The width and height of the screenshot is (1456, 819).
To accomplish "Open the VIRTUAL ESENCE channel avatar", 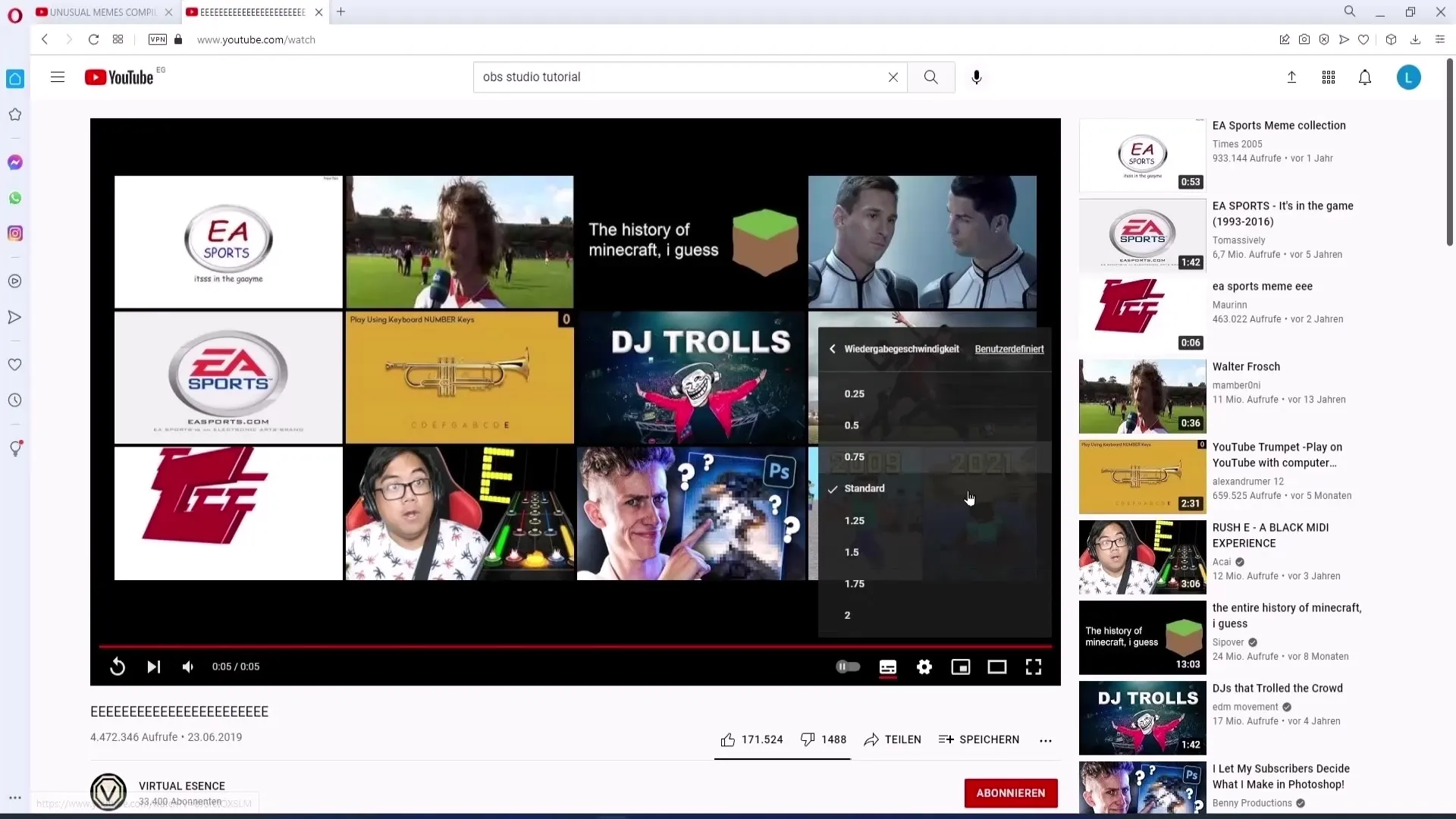I will coord(108,792).
